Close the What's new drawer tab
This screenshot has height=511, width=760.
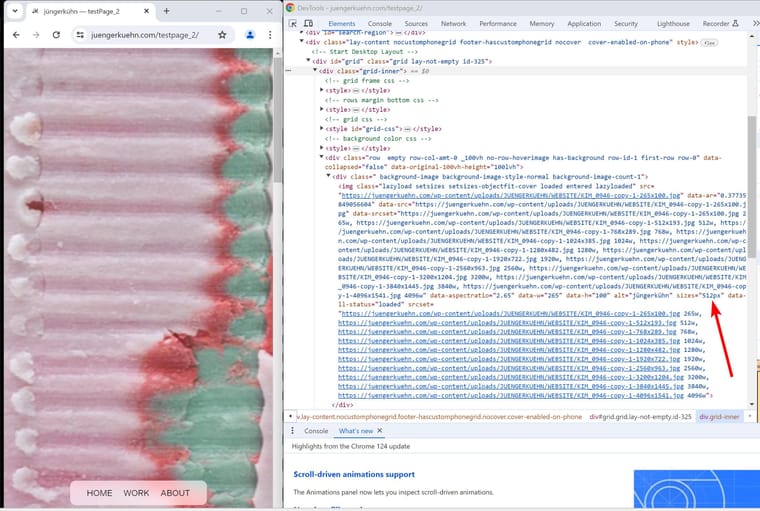point(380,431)
